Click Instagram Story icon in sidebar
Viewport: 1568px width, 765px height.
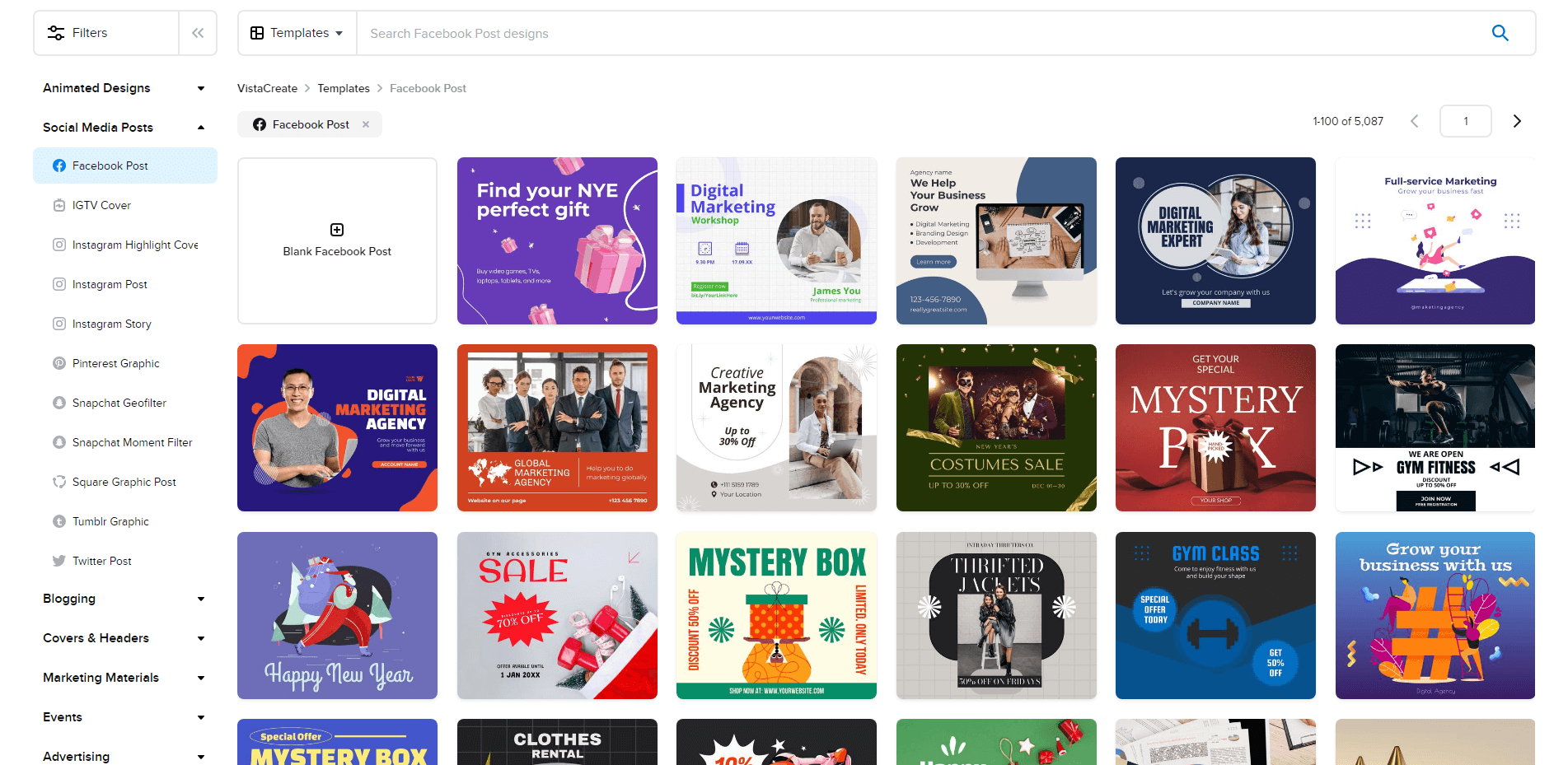point(59,324)
